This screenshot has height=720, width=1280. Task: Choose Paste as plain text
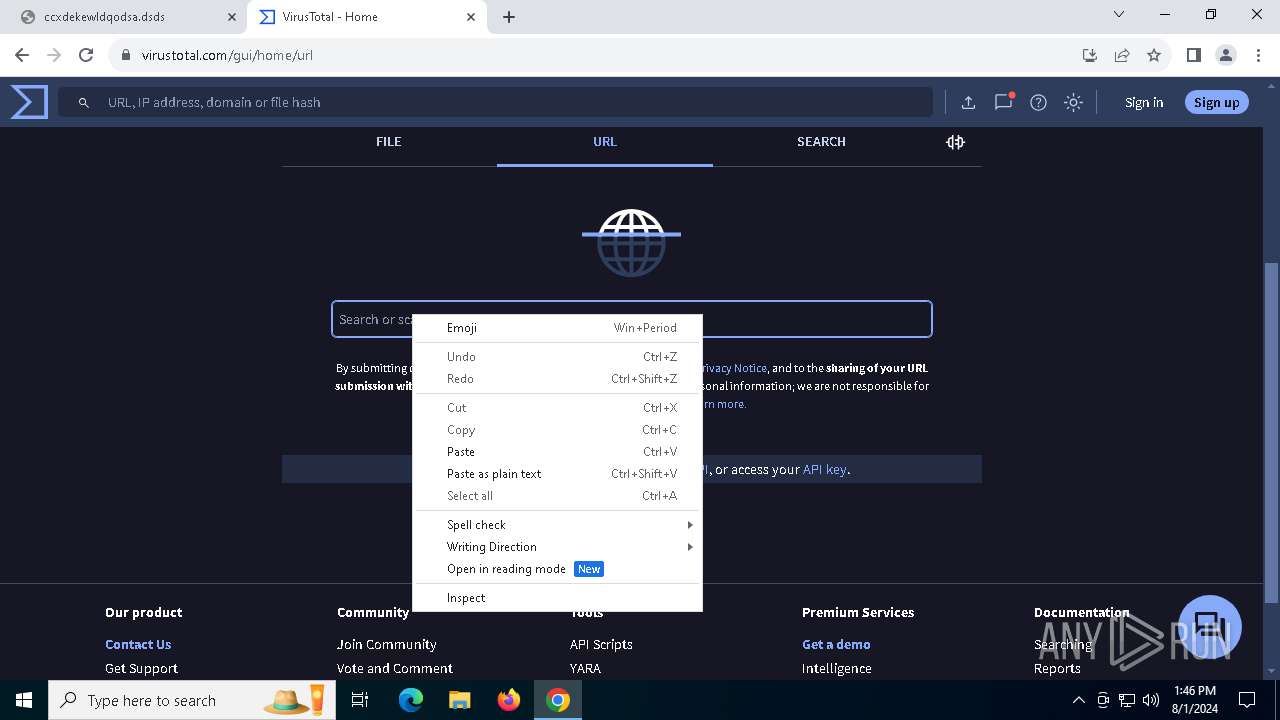[558, 474]
